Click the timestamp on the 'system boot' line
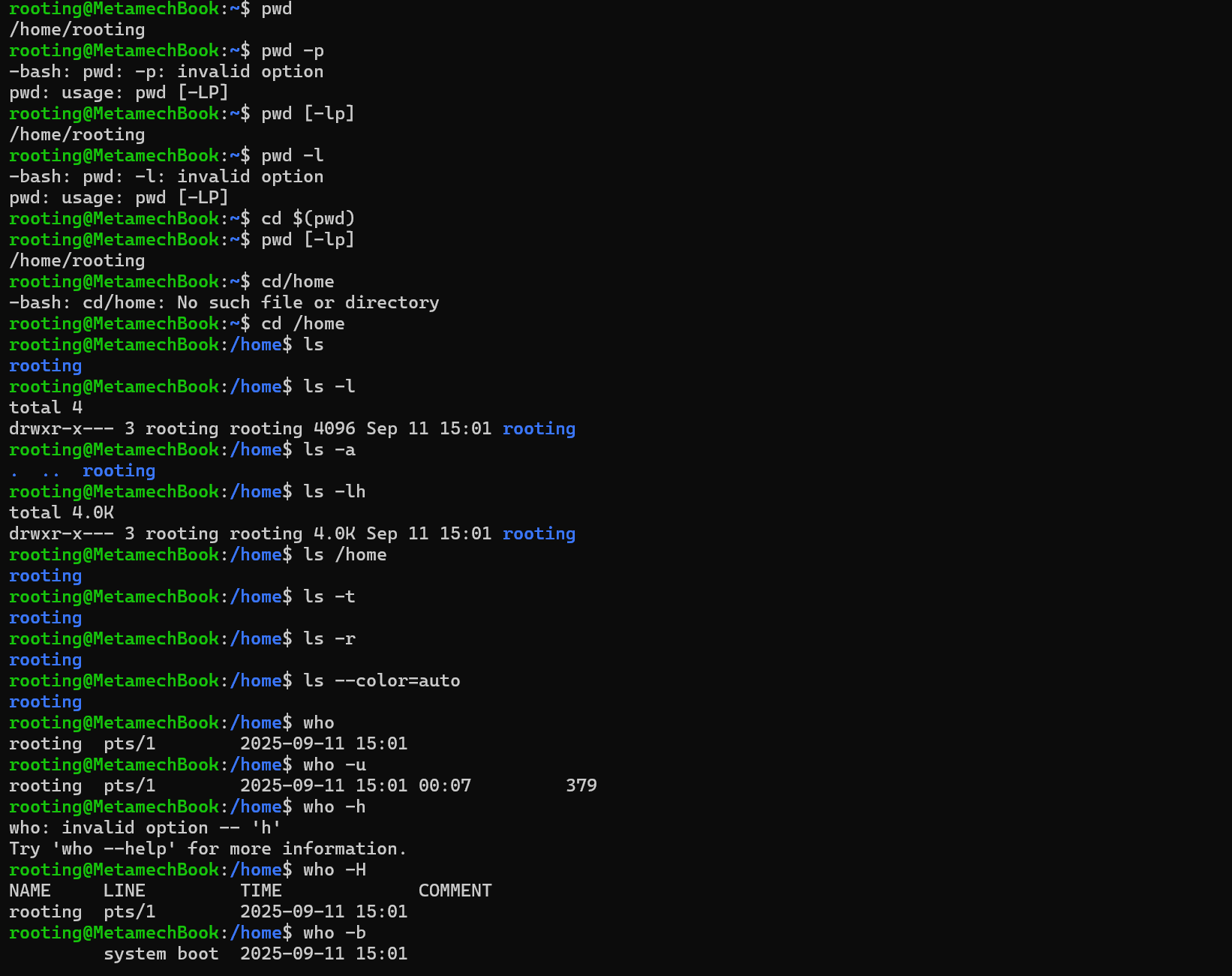The width and height of the screenshot is (1232, 976). [x=324, y=953]
